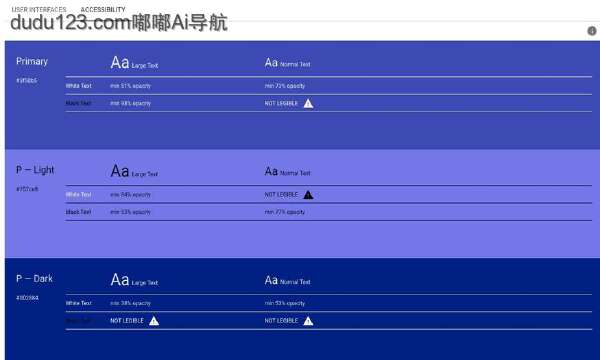Switch to the Accessibility tab
The height and width of the screenshot is (360, 600).
point(103,9)
